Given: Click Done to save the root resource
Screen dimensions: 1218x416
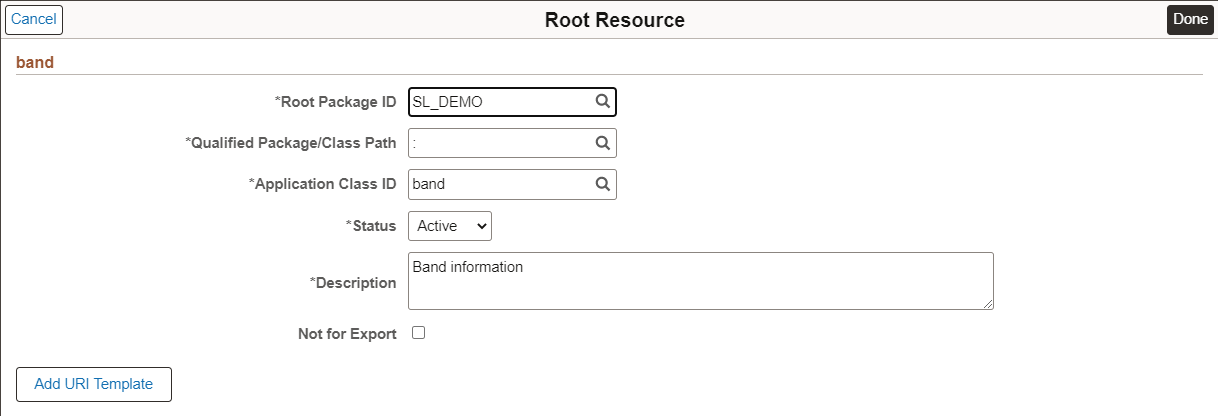Looking at the screenshot, I should pyautogui.click(x=1190, y=19).
